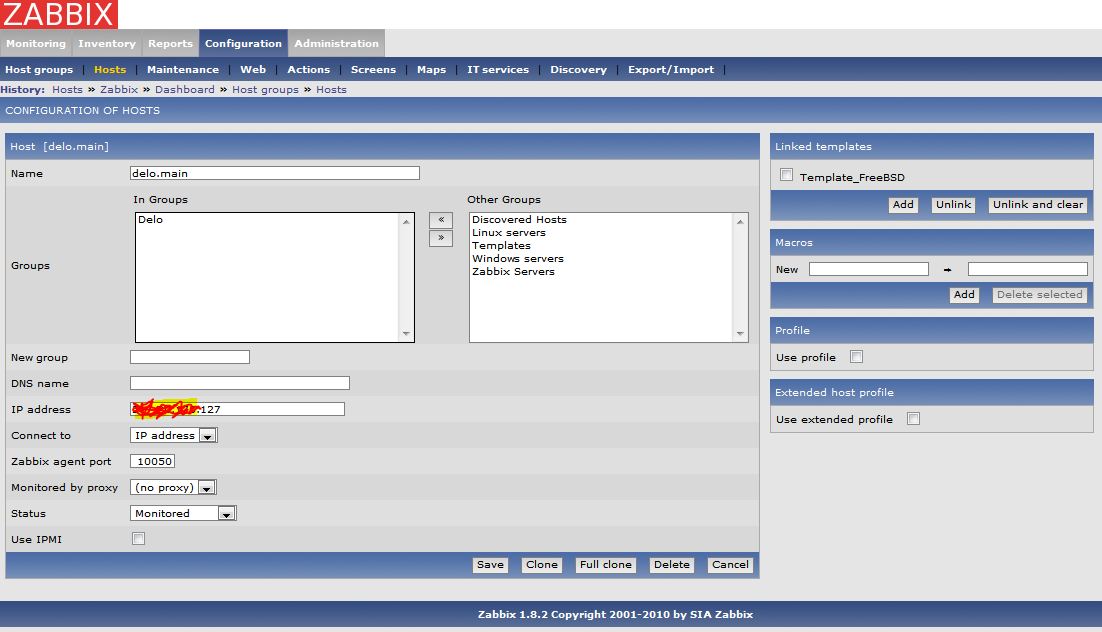Focus the IP address field
Image resolution: width=1102 pixels, height=632 pixels.
(x=238, y=409)
